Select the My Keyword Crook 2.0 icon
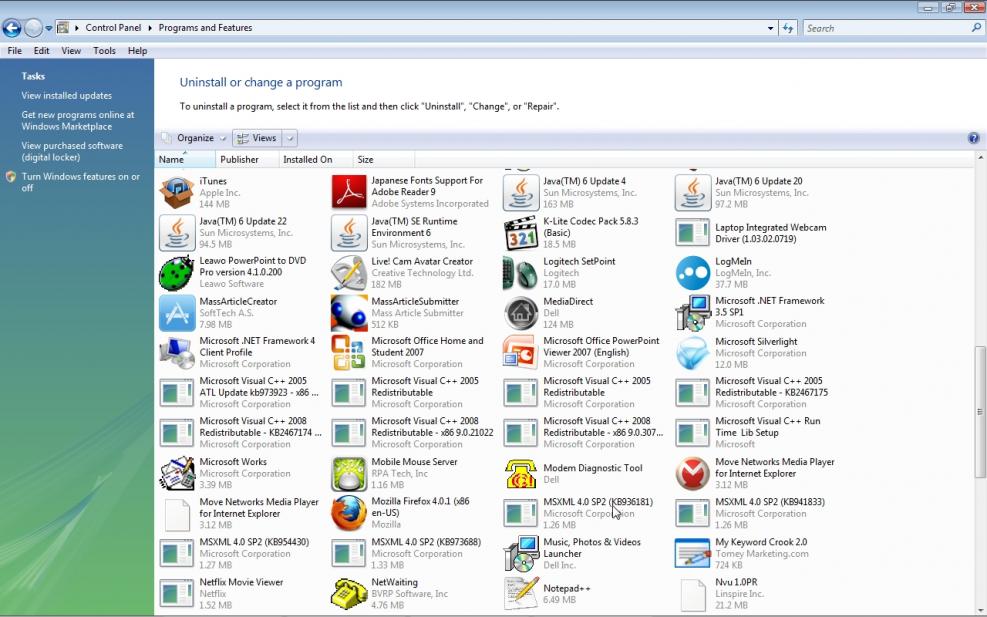Viewport: 987px width, 617px height. coord(692,553)
